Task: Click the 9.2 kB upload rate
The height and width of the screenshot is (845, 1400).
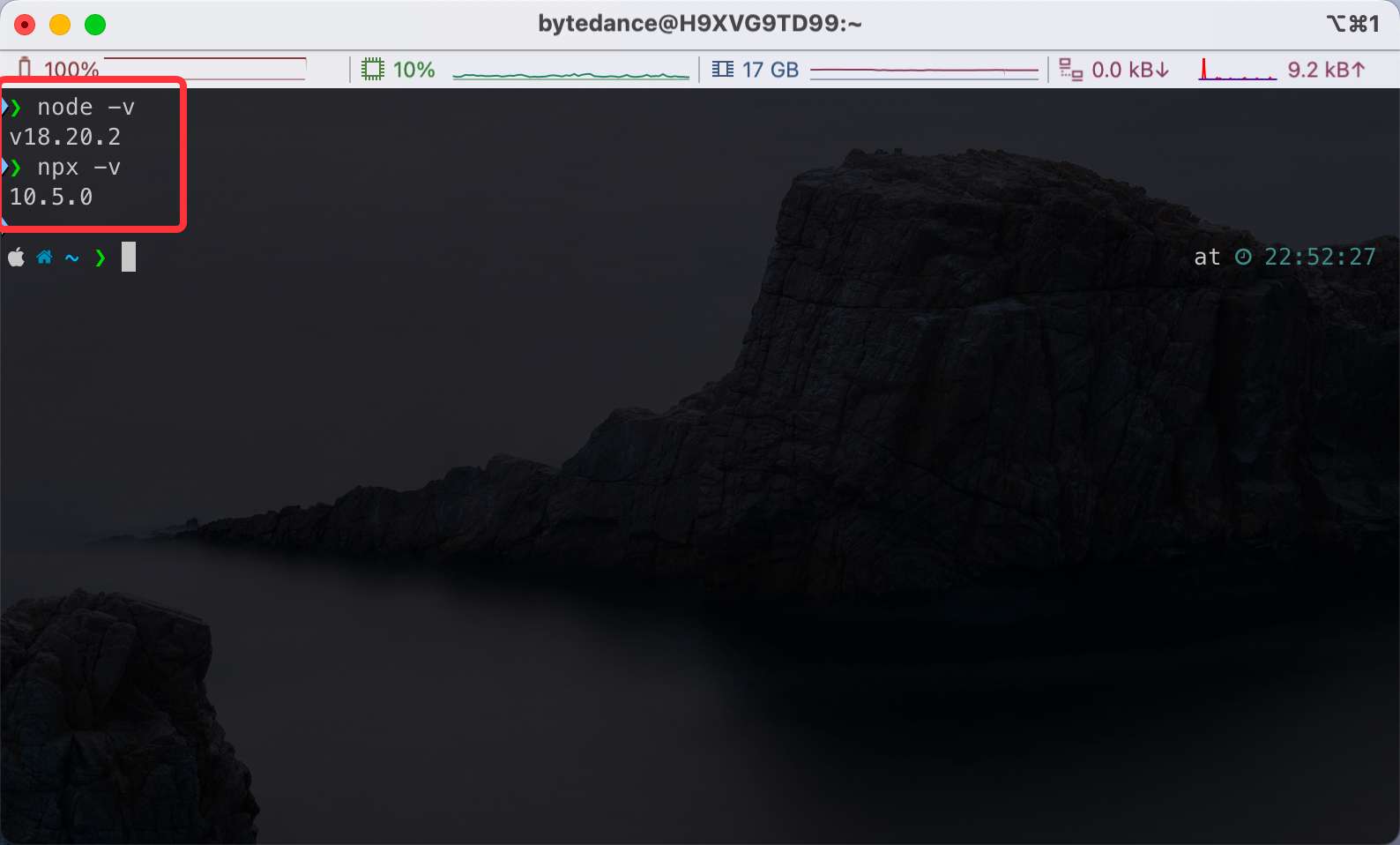Action: pos(1327,70)
